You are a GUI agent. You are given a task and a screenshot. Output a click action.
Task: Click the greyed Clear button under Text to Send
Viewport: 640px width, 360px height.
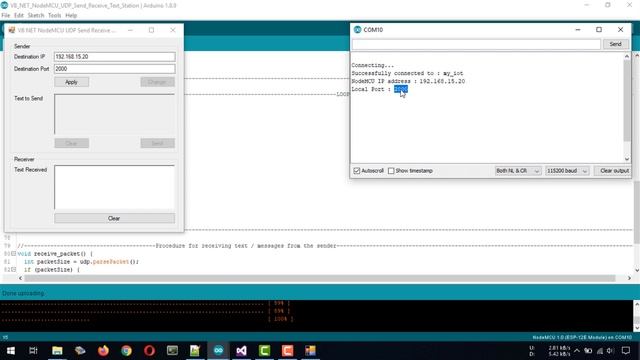(71, 143)
